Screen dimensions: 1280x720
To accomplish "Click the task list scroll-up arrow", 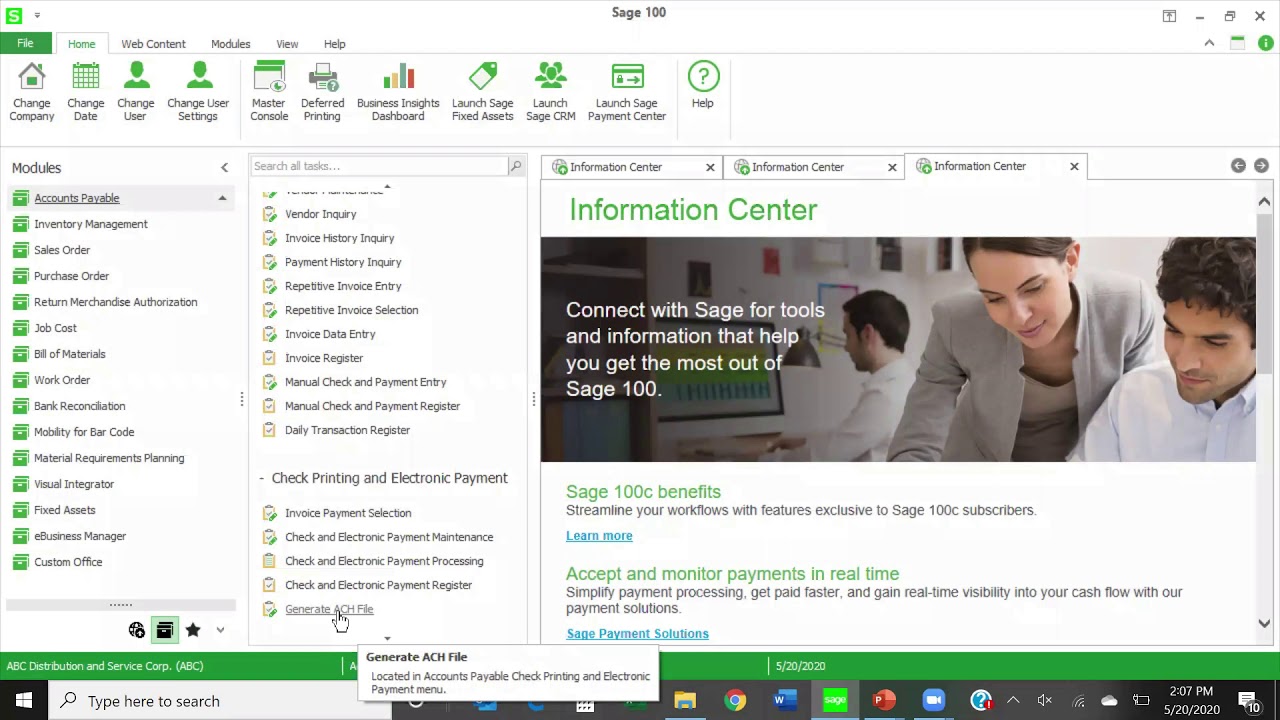I will tap(387, 187).
